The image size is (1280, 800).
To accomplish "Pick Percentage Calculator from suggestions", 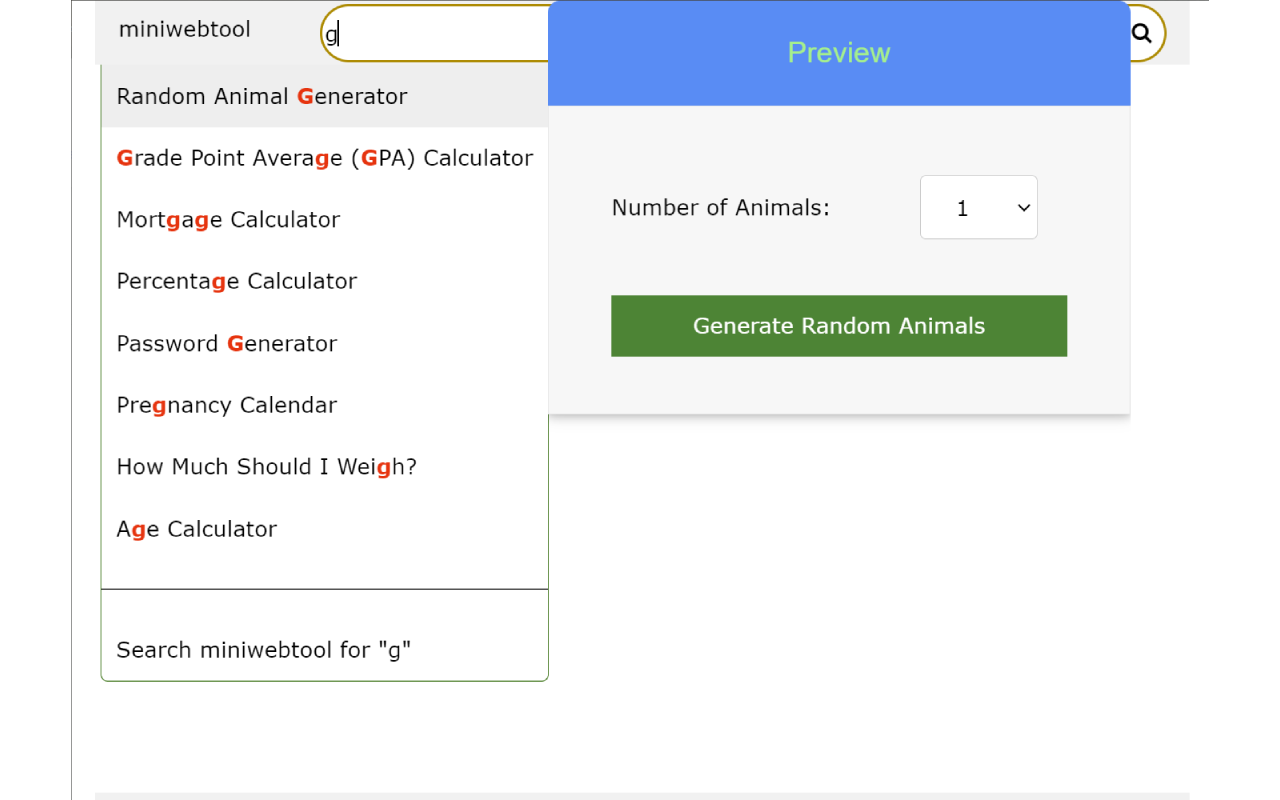I will (x=236, y=281).
